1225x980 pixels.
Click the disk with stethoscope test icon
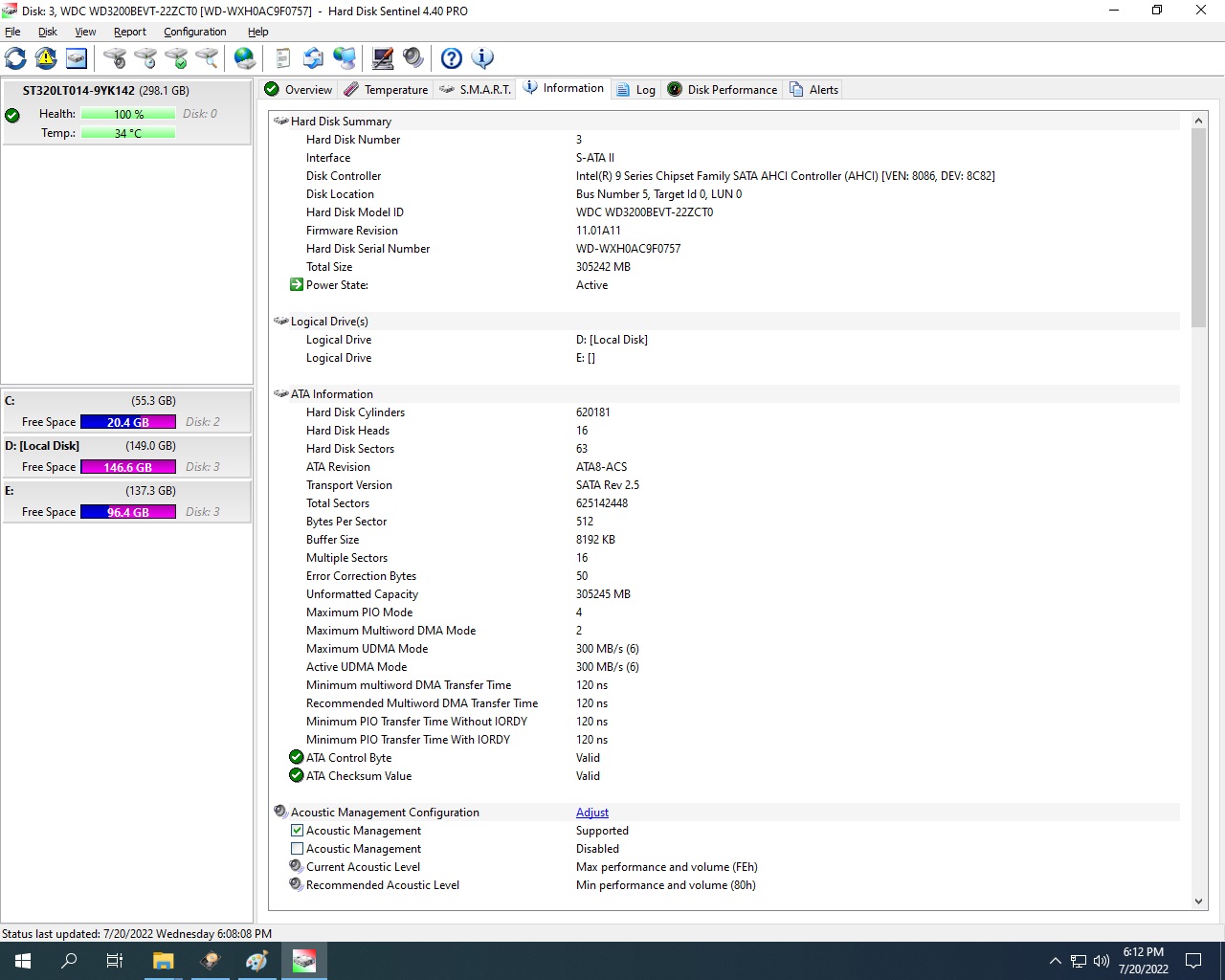[x=115, y=58]
